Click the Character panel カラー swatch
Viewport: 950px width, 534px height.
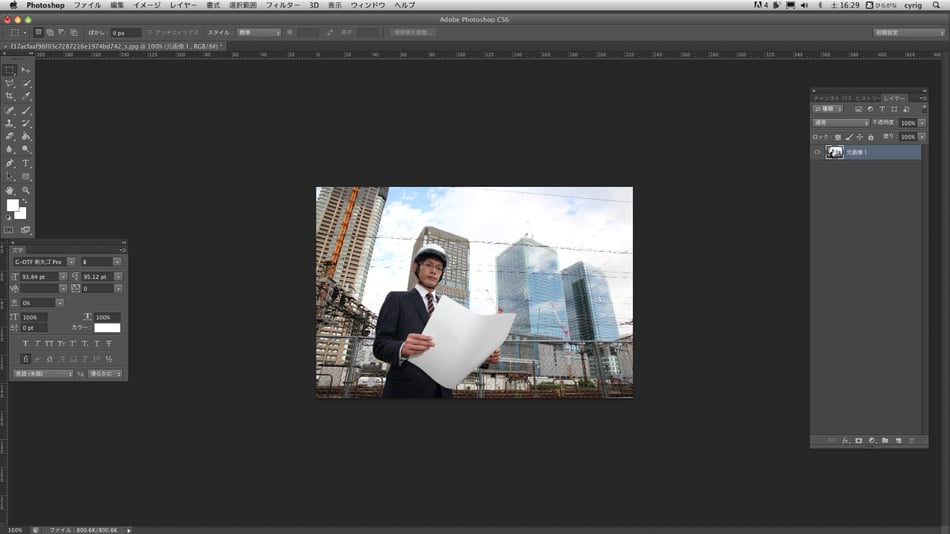pyautogui.click(x=107, y=328)
